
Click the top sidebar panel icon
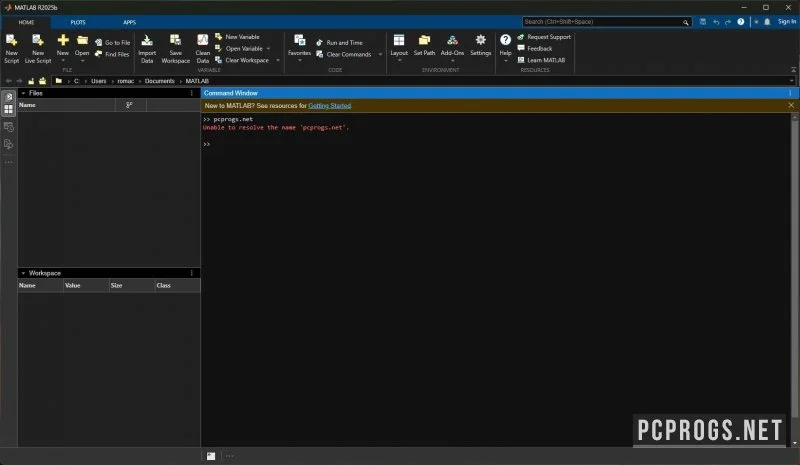click(9, 97)
